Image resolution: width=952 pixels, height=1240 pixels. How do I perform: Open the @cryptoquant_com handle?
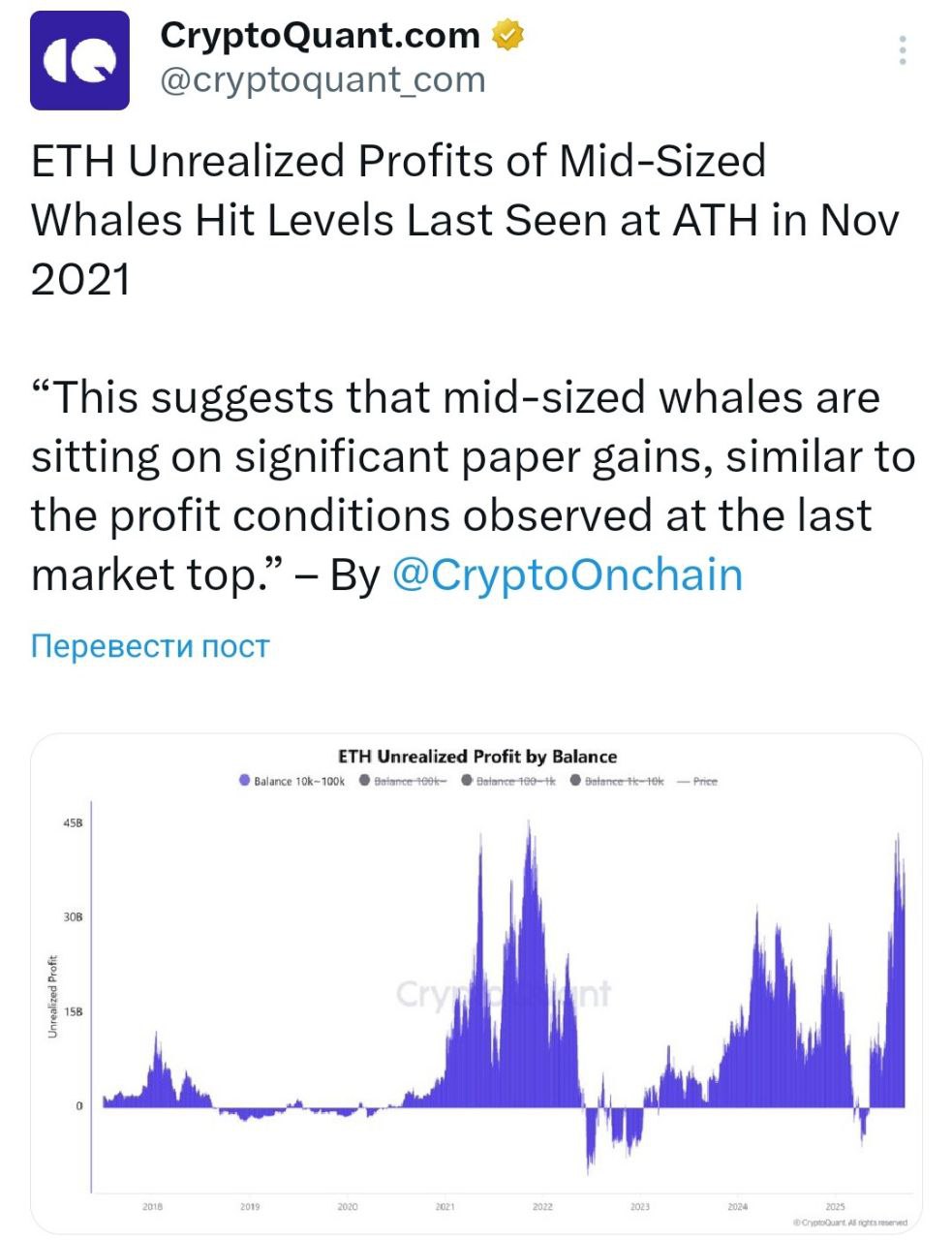[x=322, y=79]
